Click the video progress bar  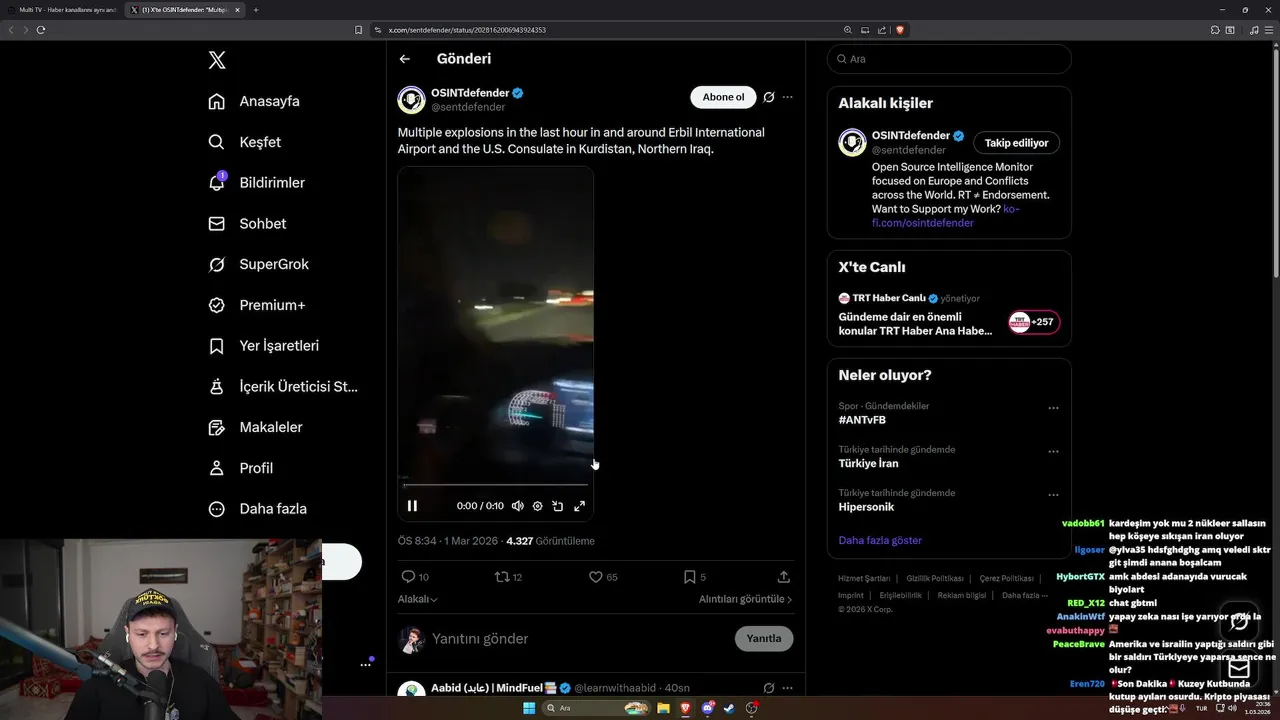(x=496, y=485)
